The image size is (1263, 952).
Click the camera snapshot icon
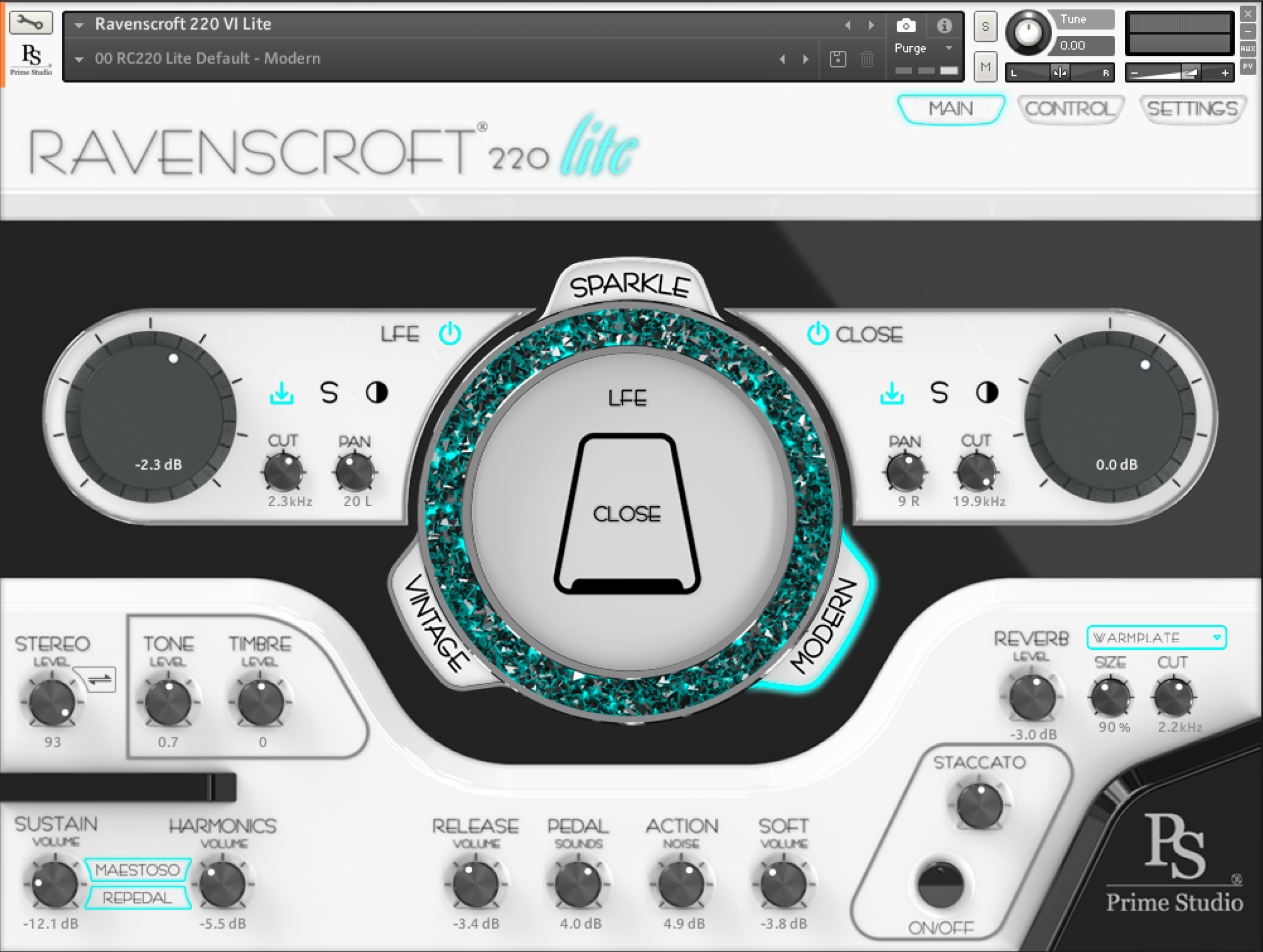point(905,26)
